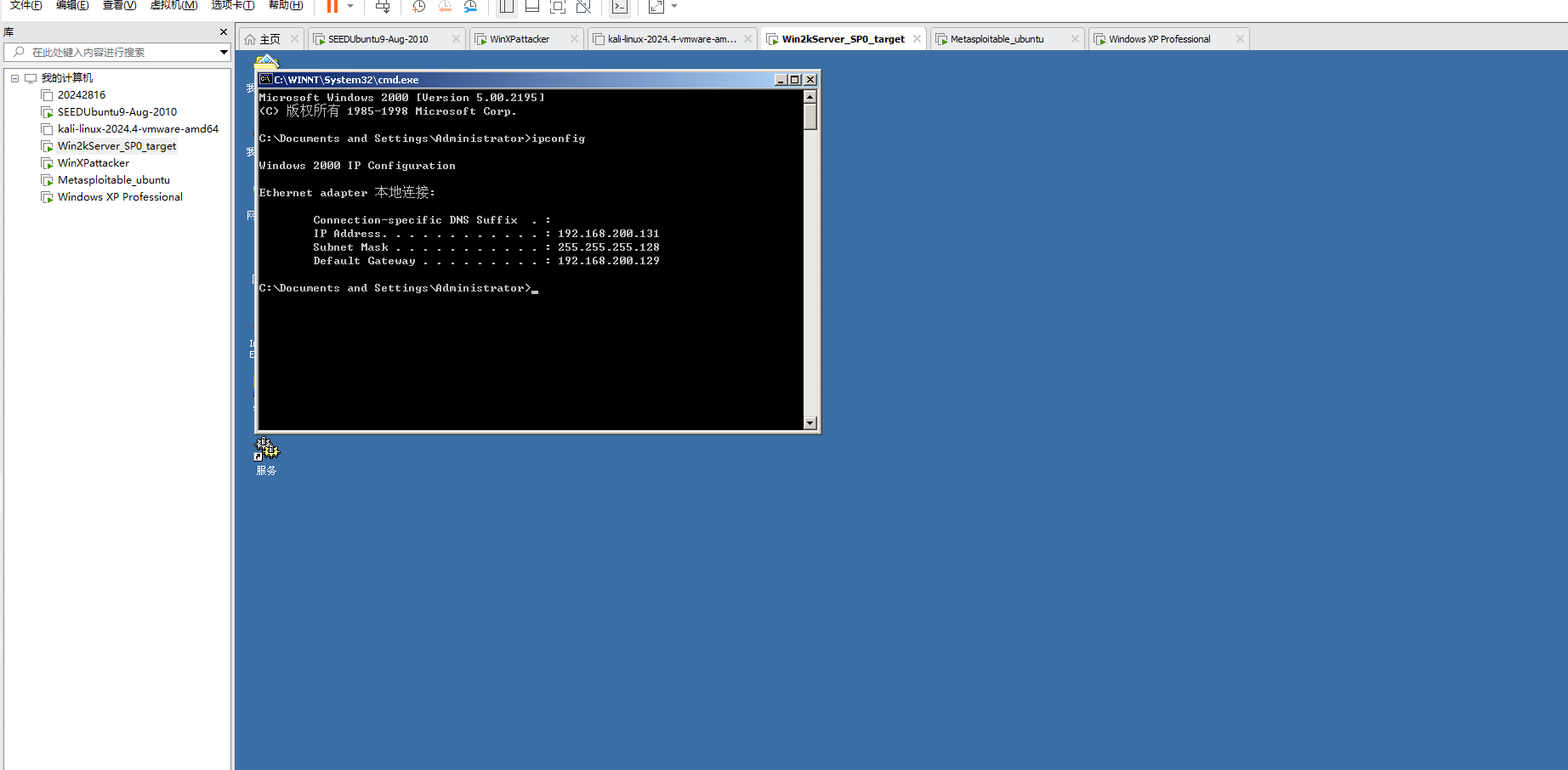This screenshot has width=1568, height=770.
Task: Select the 20242816 virtual machine
Action: pos(82,95)
